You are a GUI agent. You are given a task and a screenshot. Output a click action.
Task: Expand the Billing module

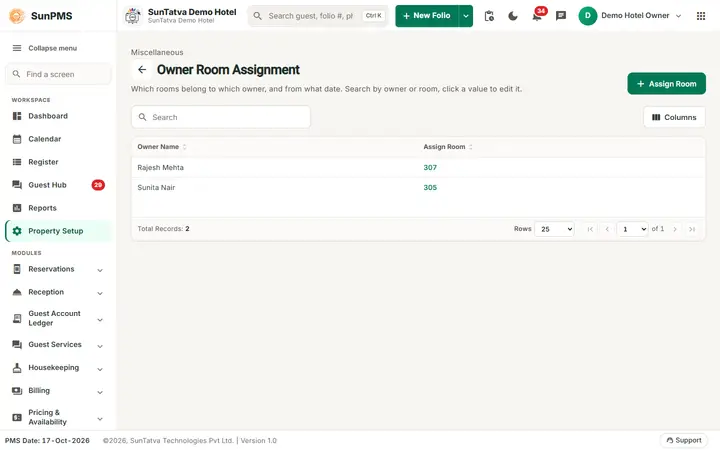coord(58,390)
